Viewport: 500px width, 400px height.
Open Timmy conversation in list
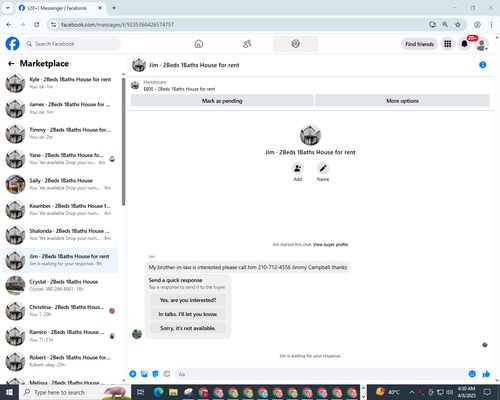[60, 133]
